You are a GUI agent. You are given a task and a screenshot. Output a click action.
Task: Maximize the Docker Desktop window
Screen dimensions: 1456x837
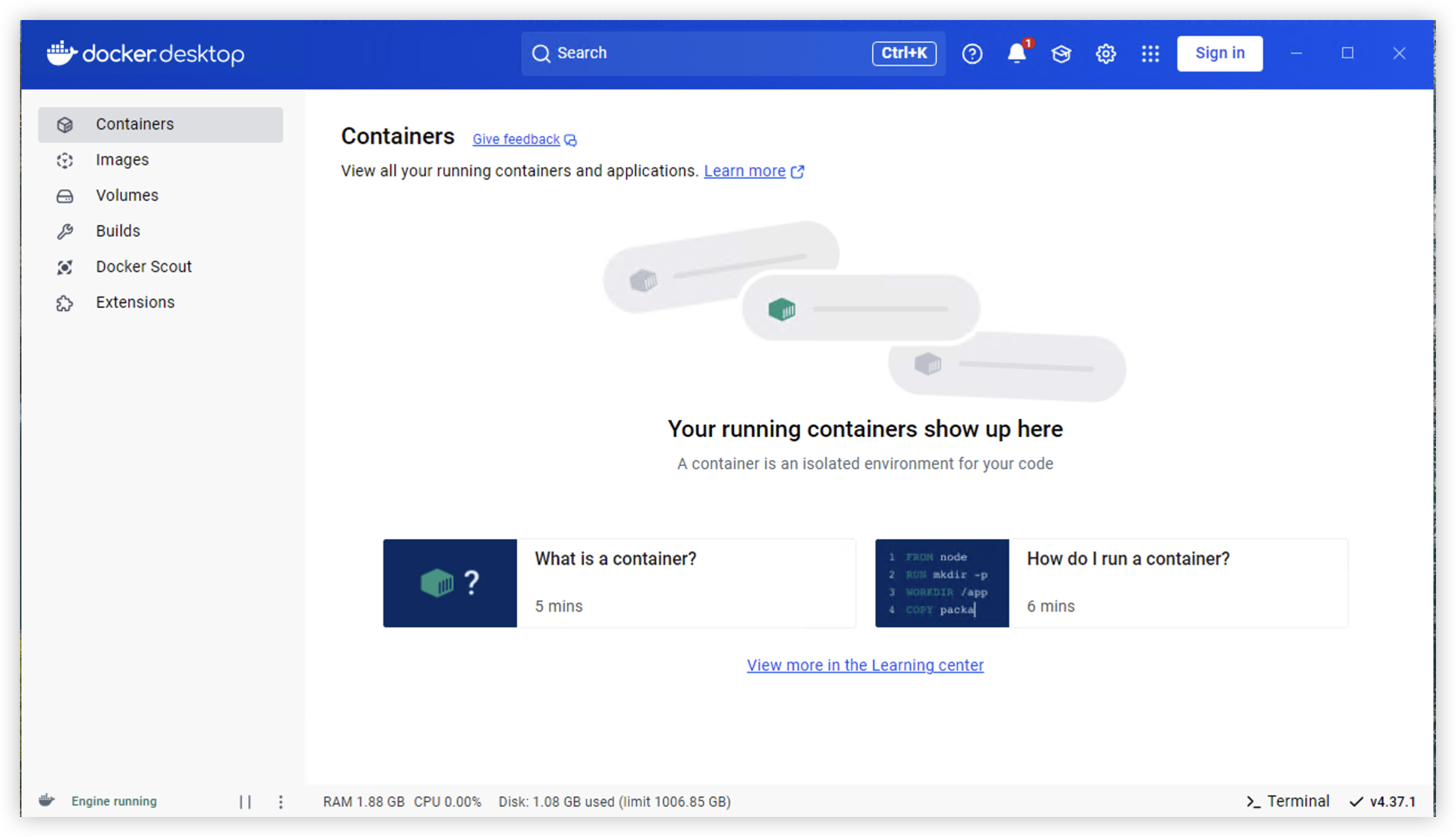tap(1347, 53)
